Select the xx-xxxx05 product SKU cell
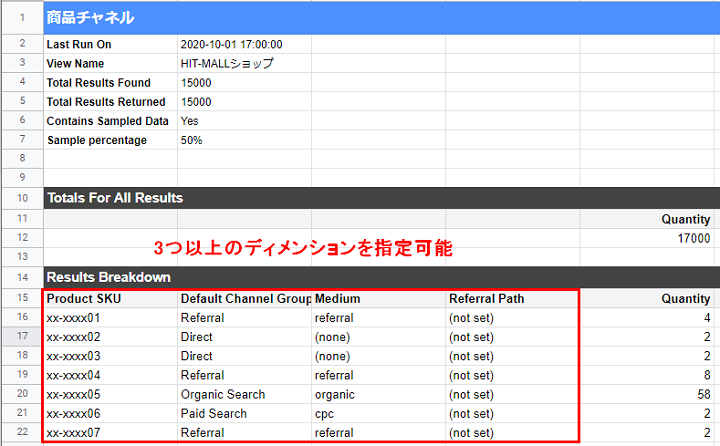 (74, 394)
